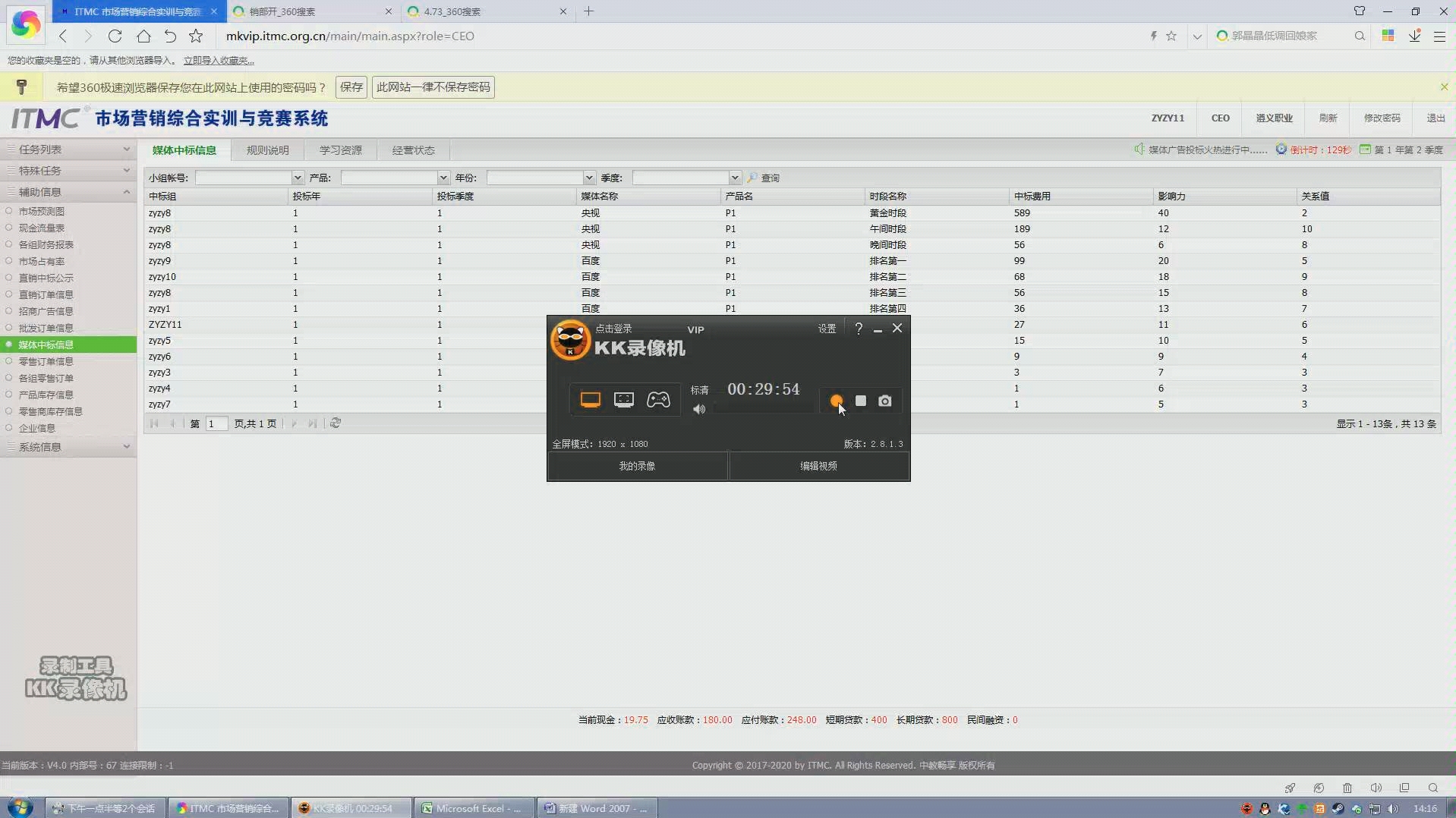Stop the recording with square button
The width and height of the screenshot is (1456, 818).
tap(861, 401)
